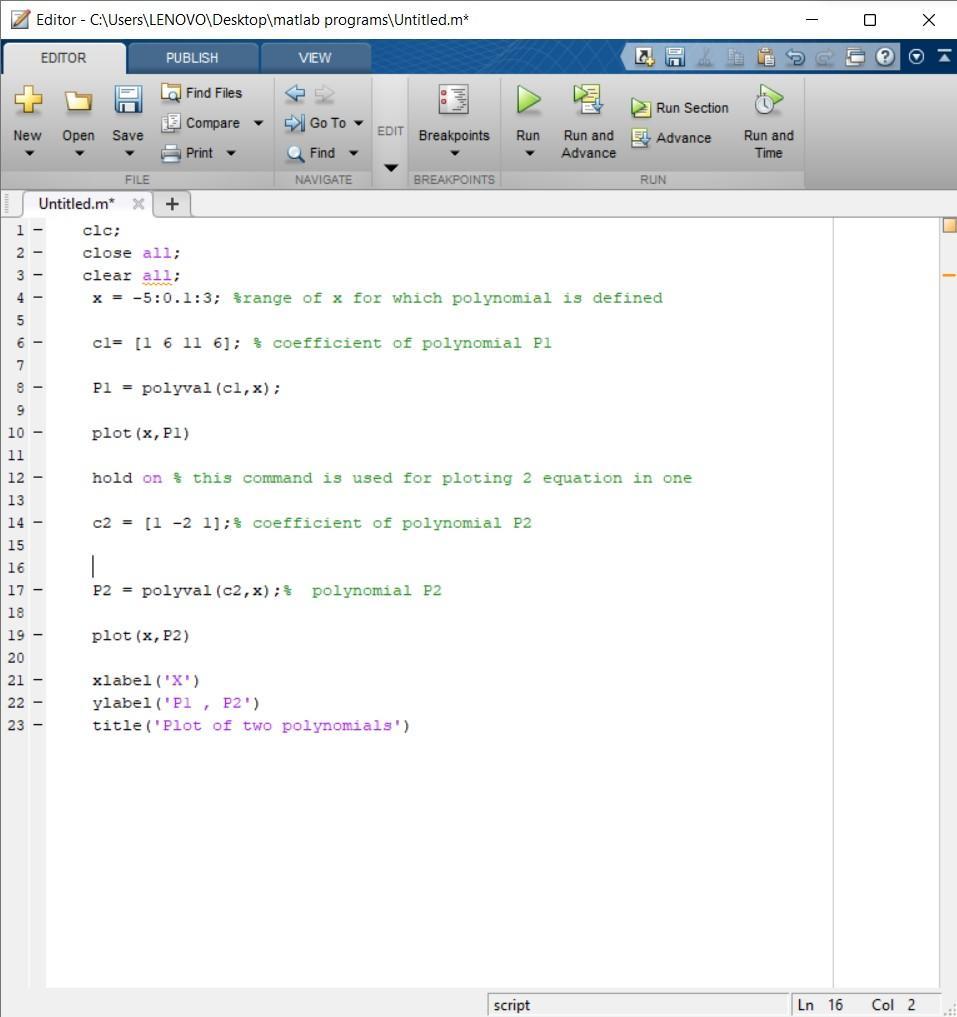Switch to the PUBLISH tab
957x1017 pixels.
click(191, 57)
